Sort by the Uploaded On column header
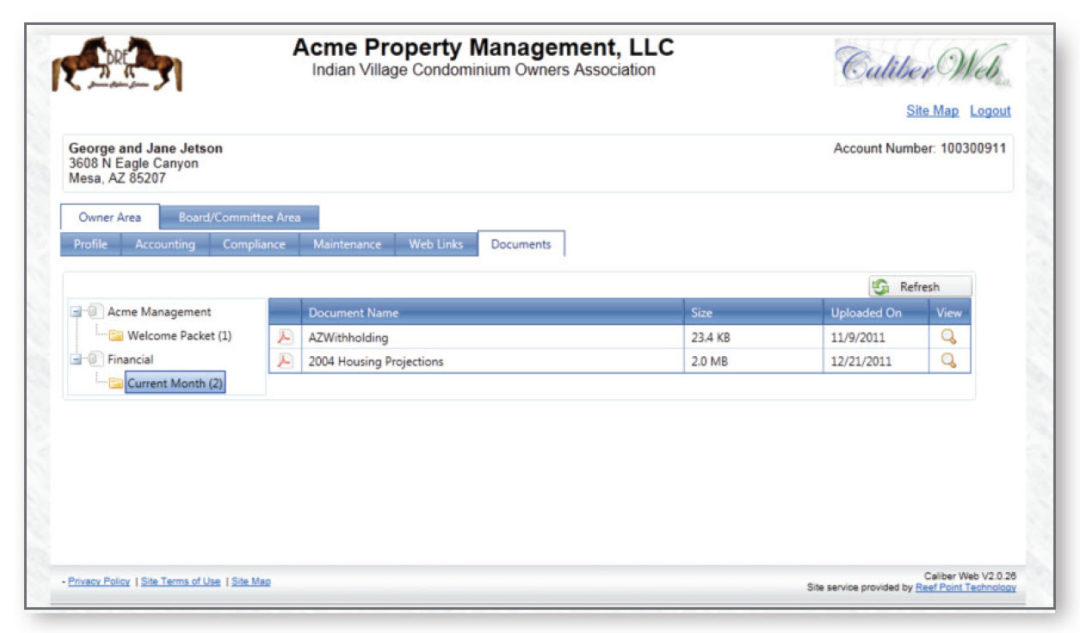Viewport: 1080px width, 633px height. click(x=866, y=313)
